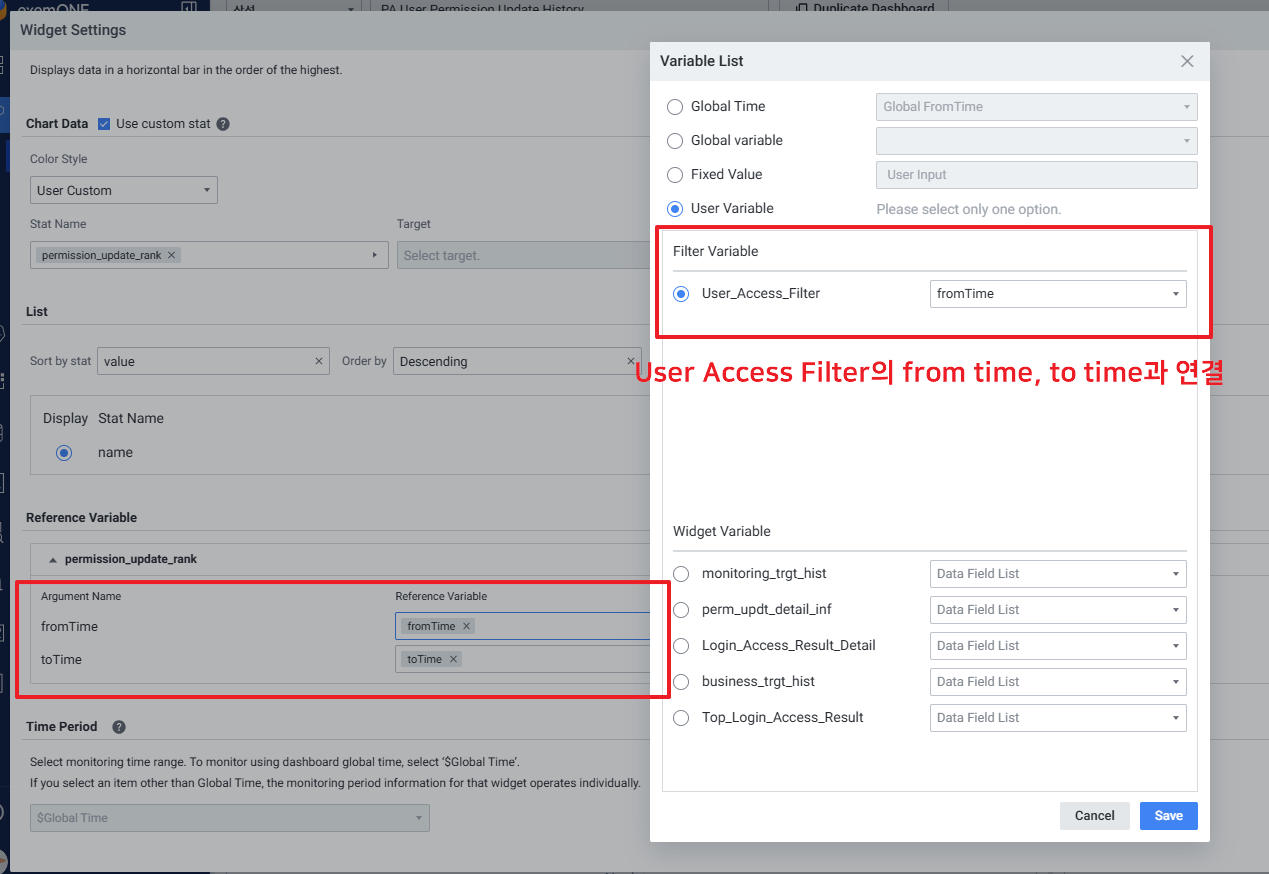Screen dimensions: 1269x874
Task: Uncheck the Use custom stat checkbox
Action: point(104,124)
